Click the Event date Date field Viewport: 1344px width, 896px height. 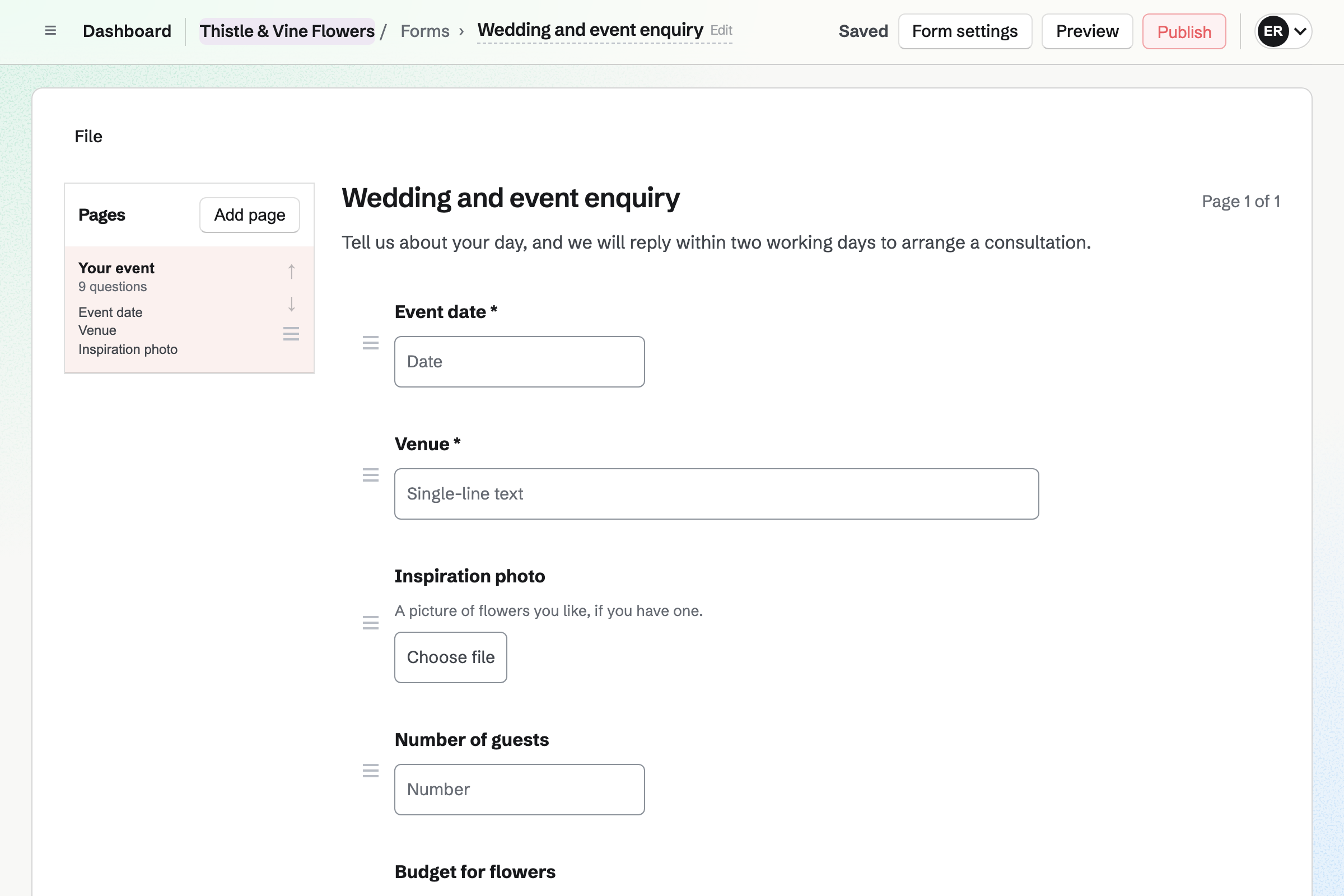[520, 362]
